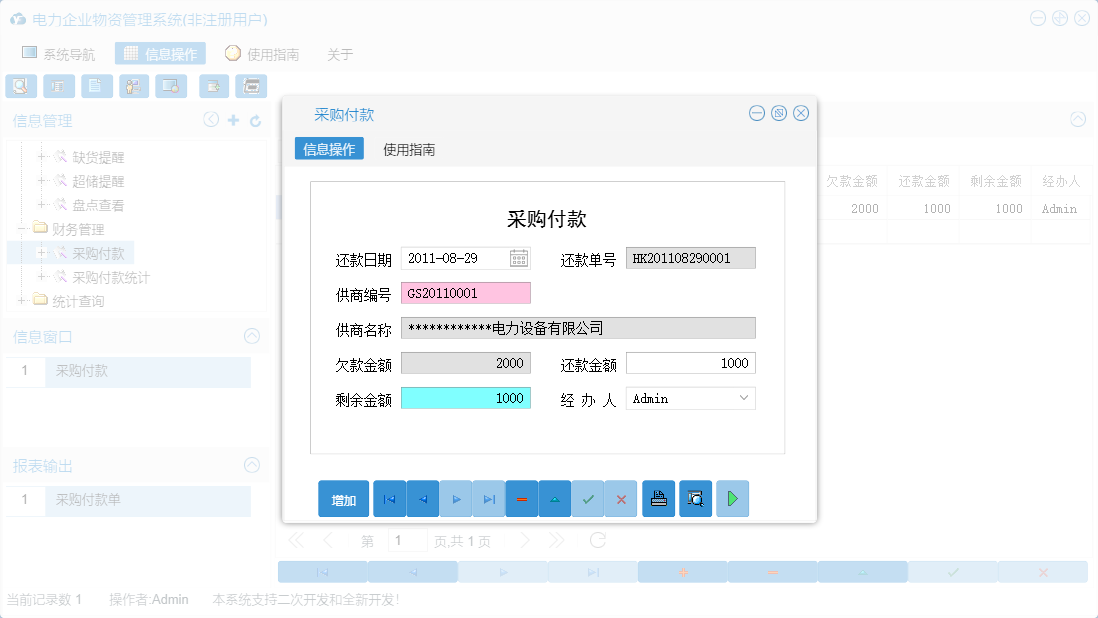1098x618 pixels.
Task: Select the magnifier search icon in top toolbar
Action: [x=21, y=86]
